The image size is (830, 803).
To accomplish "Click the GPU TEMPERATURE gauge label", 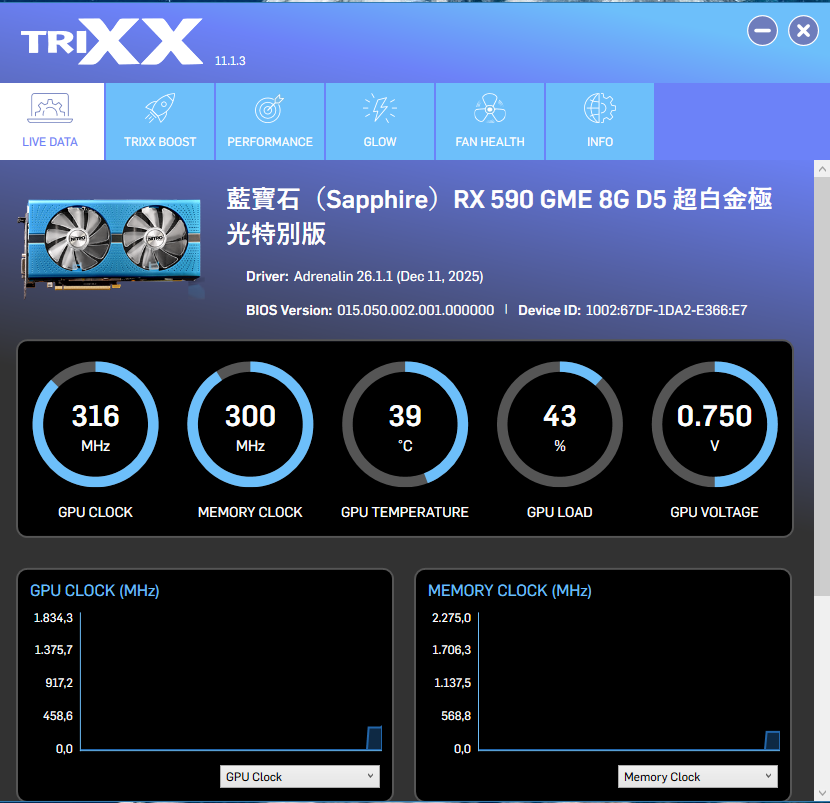I will coord(405,512).
